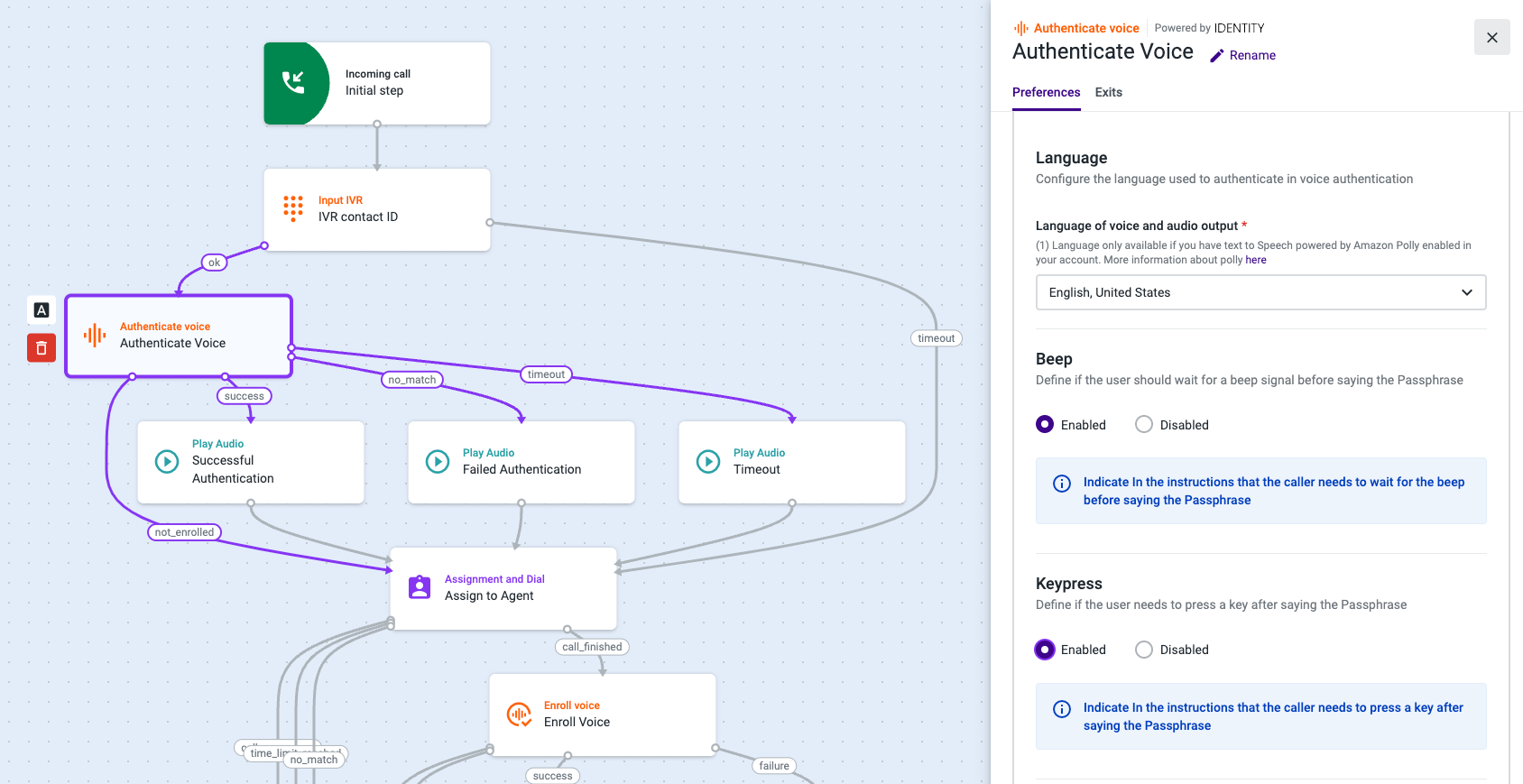Switch to the Exits tab

pyautogui.click(x=1108, y=92)
